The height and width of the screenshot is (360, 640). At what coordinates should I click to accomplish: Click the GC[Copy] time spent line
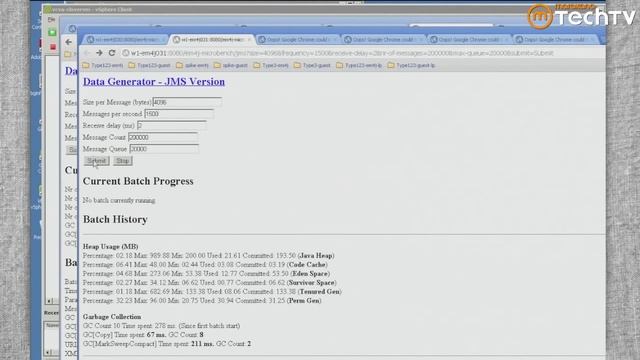[x=143, y=335]
